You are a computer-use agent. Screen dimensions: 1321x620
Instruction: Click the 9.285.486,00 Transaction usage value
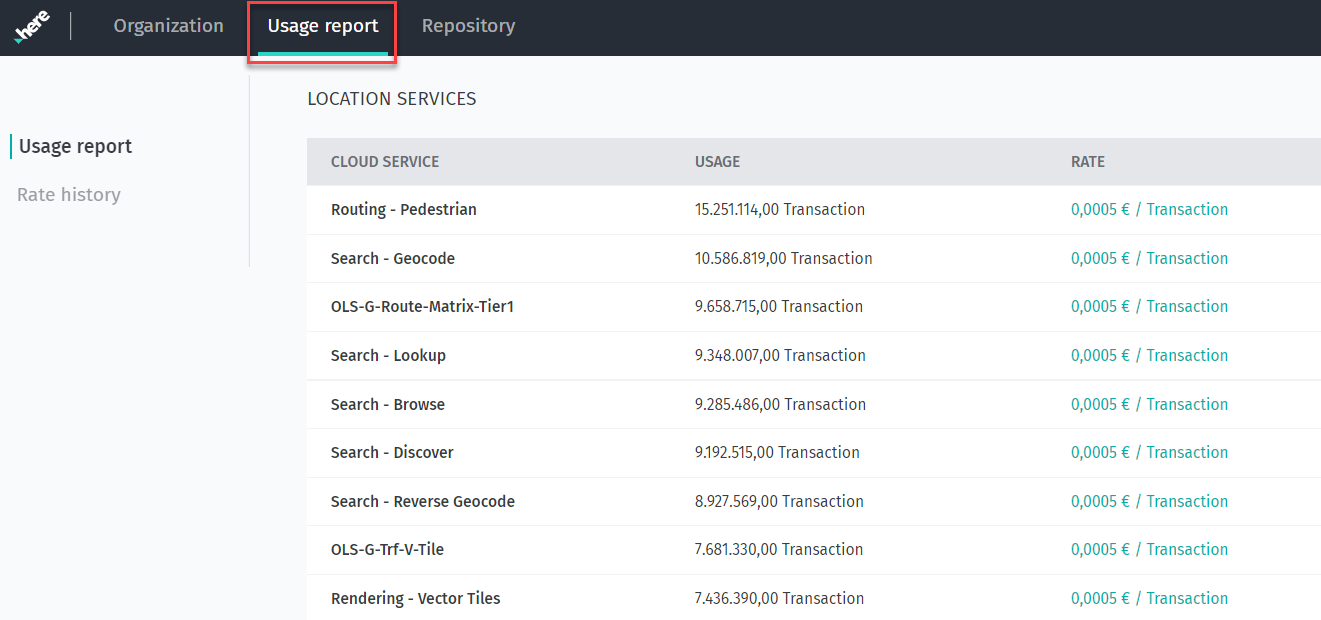pyautogui.click(x=780, y=404)
